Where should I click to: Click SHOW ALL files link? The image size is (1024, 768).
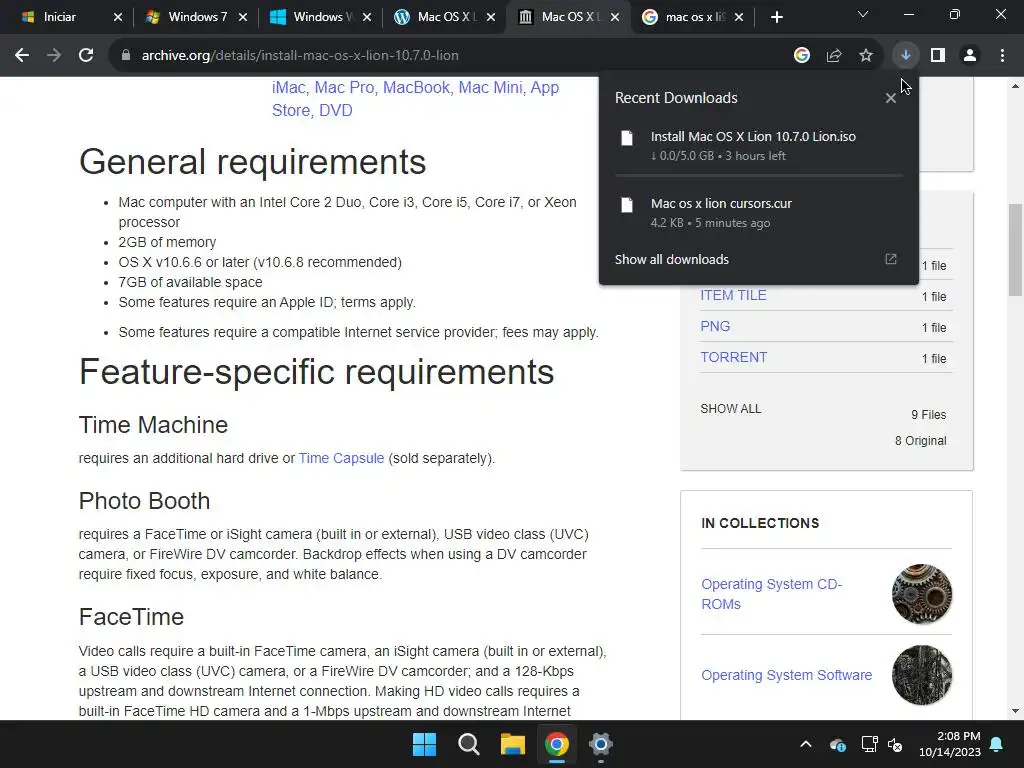[x=731, y=409]
